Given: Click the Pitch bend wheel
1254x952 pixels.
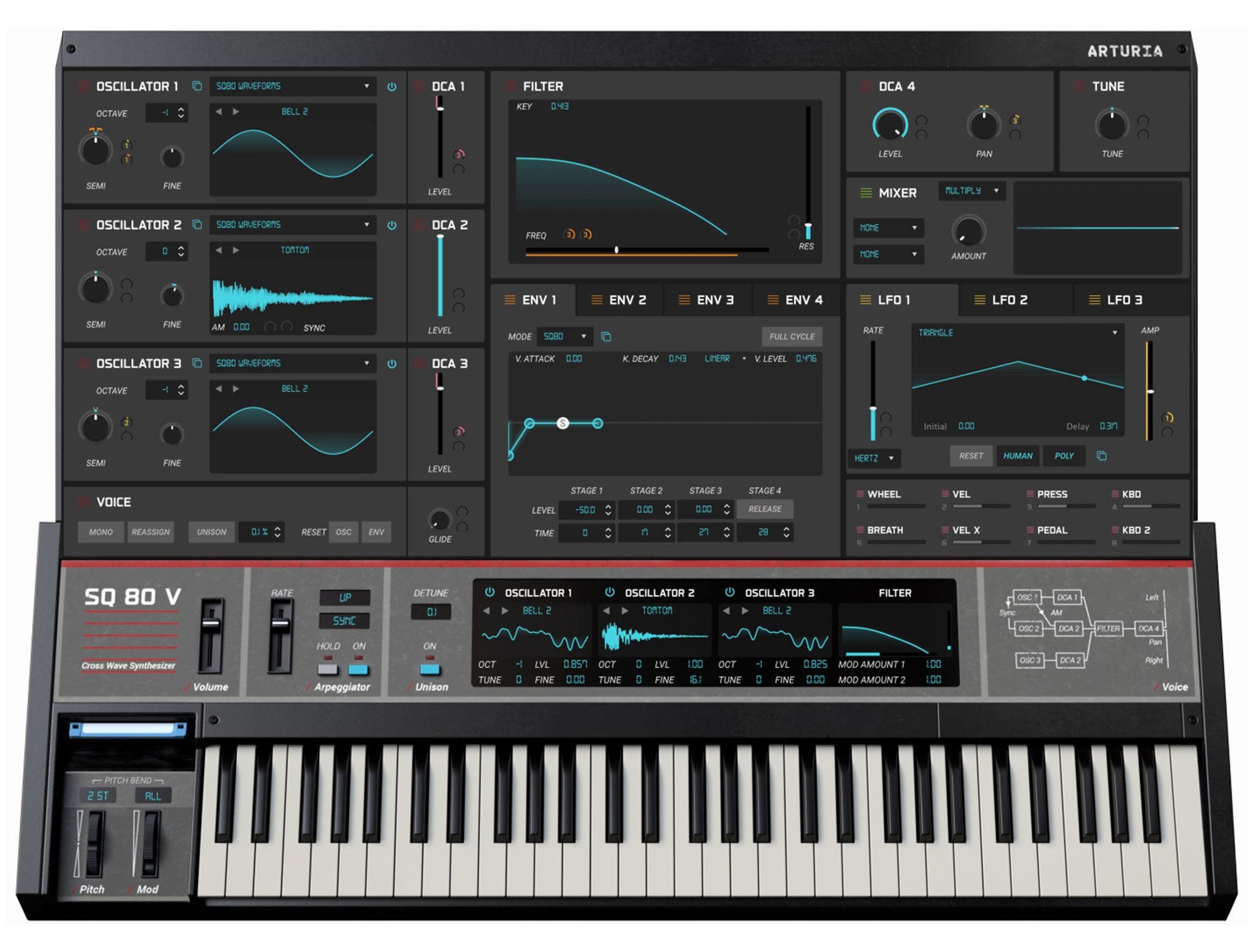Looking at the screenshot, I should click(95, 844).
